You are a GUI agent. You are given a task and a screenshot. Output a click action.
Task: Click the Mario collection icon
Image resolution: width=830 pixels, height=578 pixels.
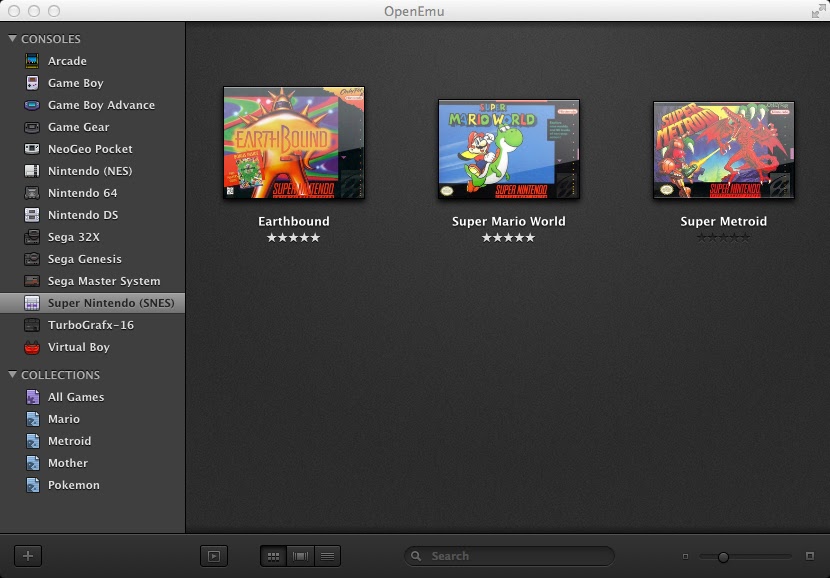click(x=33, y=419)
